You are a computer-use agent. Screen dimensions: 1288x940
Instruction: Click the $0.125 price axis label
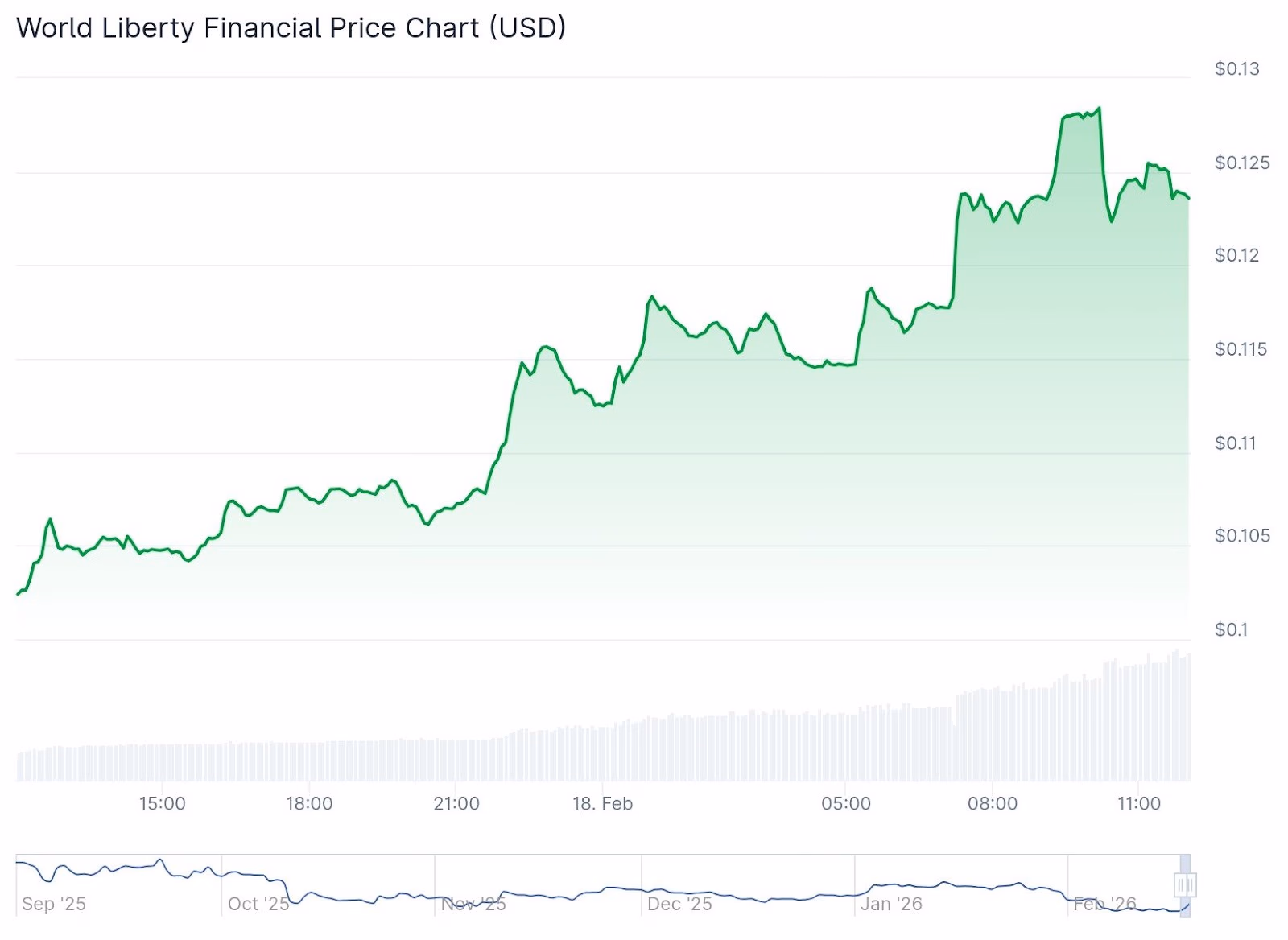1241,163
